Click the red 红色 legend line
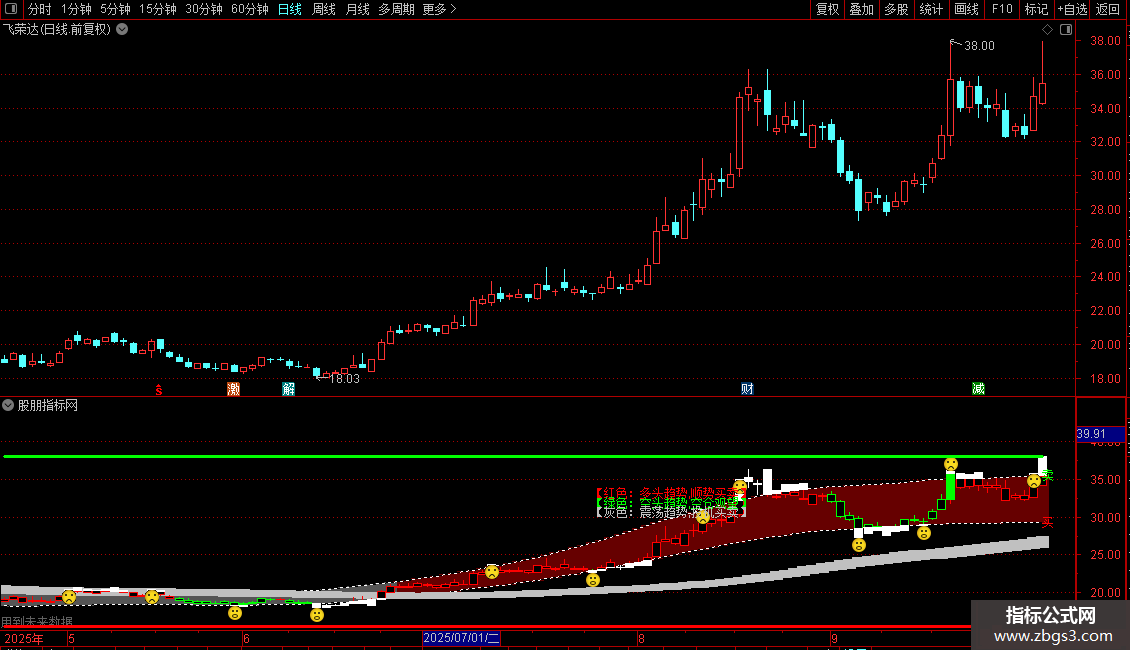 [x=671, y=493]
